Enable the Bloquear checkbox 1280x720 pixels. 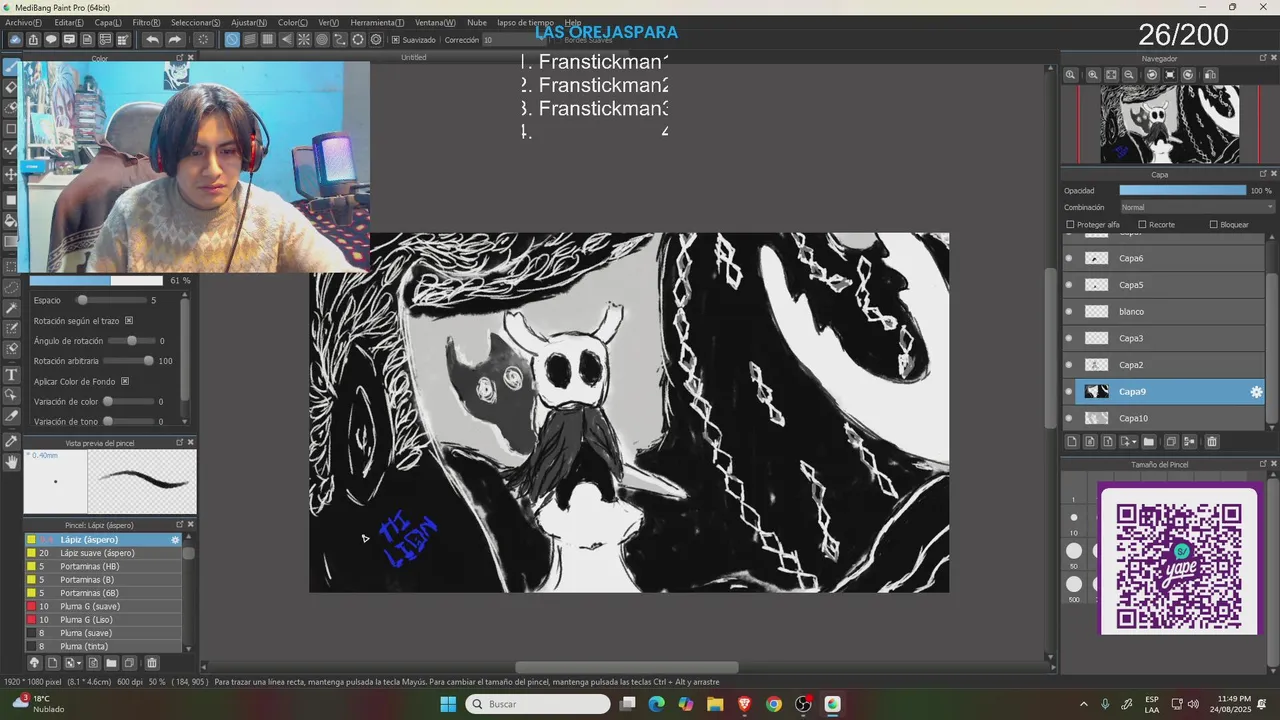[1214, 225]
